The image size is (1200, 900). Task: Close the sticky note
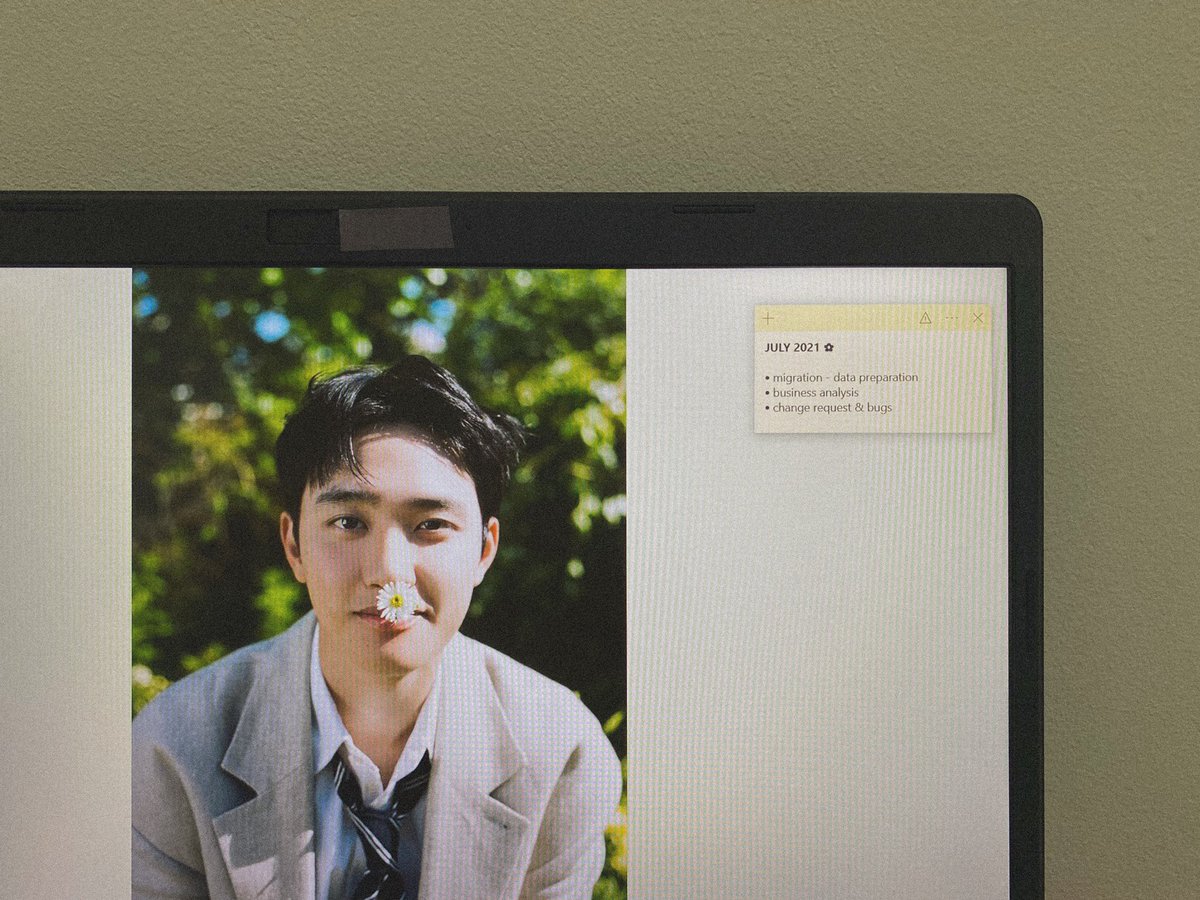[977, 318]
